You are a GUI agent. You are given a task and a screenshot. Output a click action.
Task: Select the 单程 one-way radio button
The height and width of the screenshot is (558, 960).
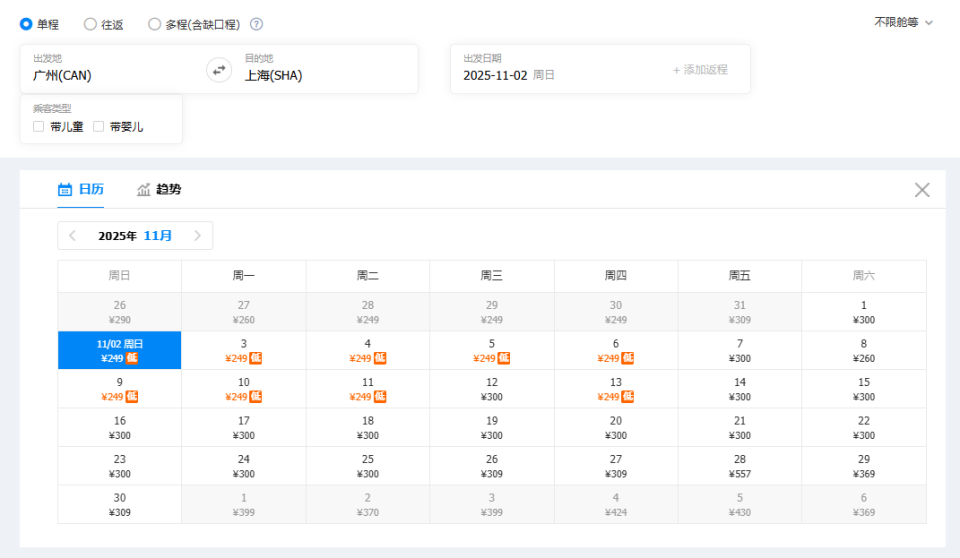pos(26,24)
